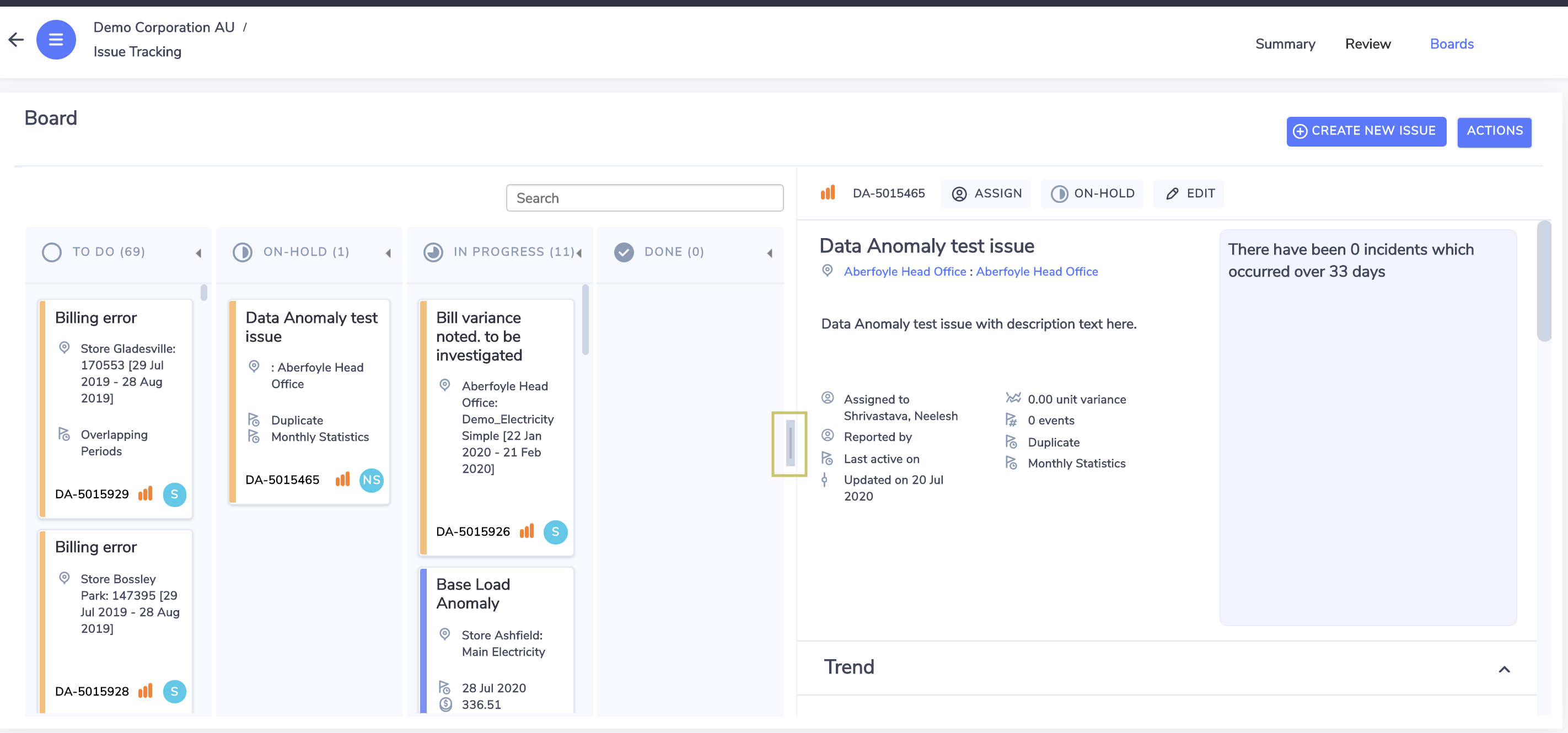Image resolution: width=1568 pixels, height=733 pixels.
Task: Click into the board Search field
Action: coord(645,198)
